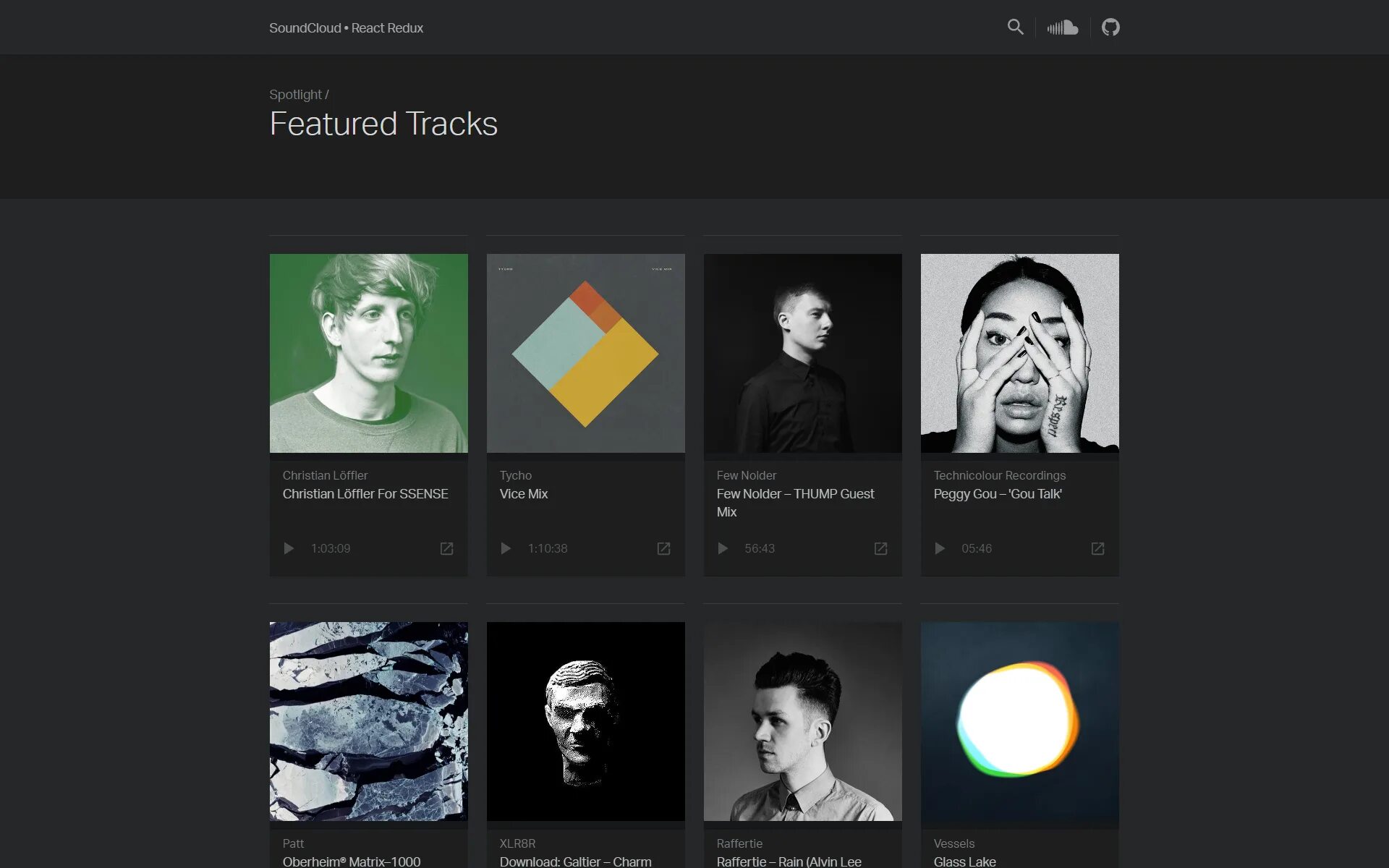Open Vice Mix external link icon

pos(663,548)
